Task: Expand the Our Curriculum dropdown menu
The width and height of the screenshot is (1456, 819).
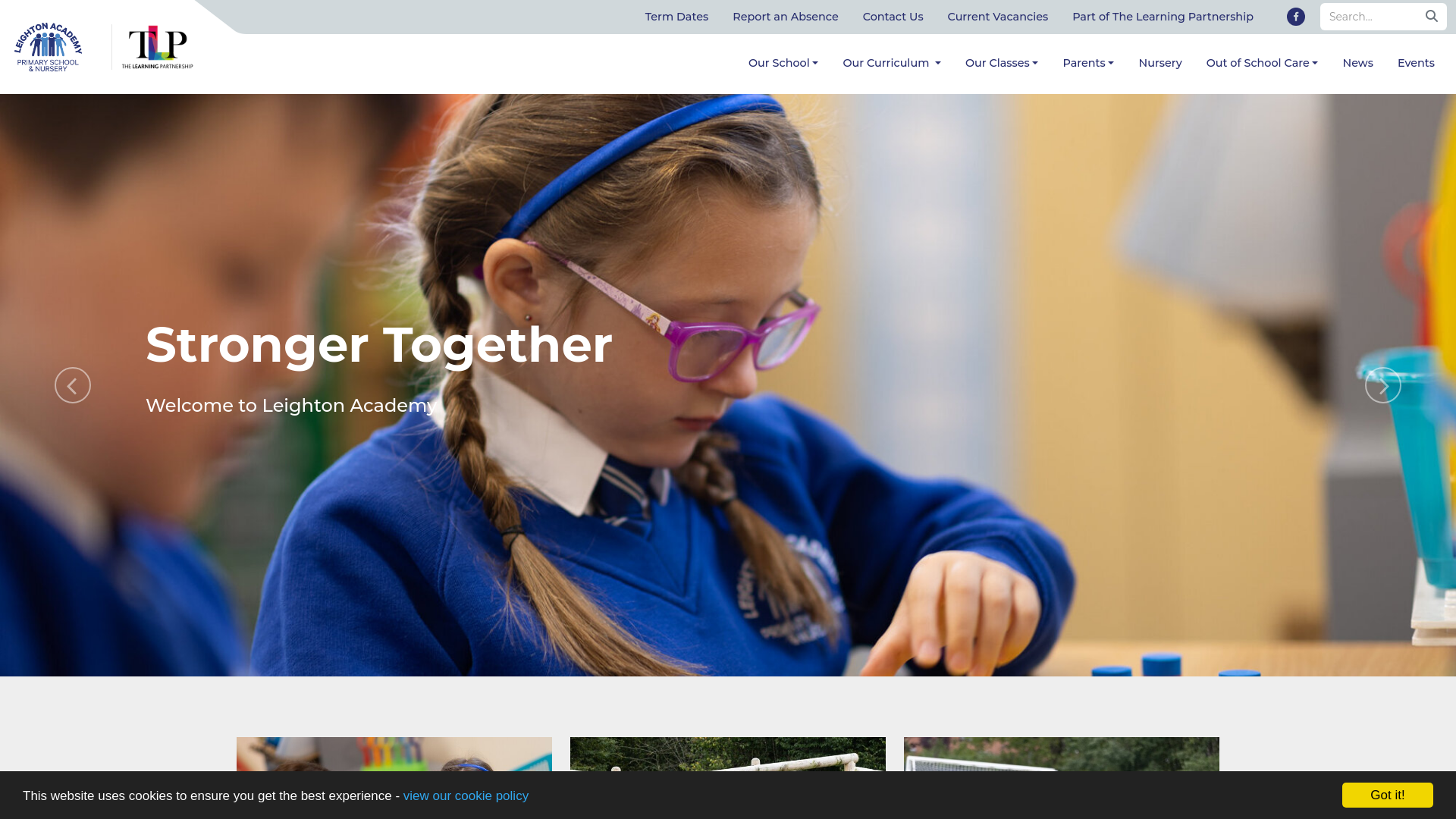Action: [x=891, y=63]
